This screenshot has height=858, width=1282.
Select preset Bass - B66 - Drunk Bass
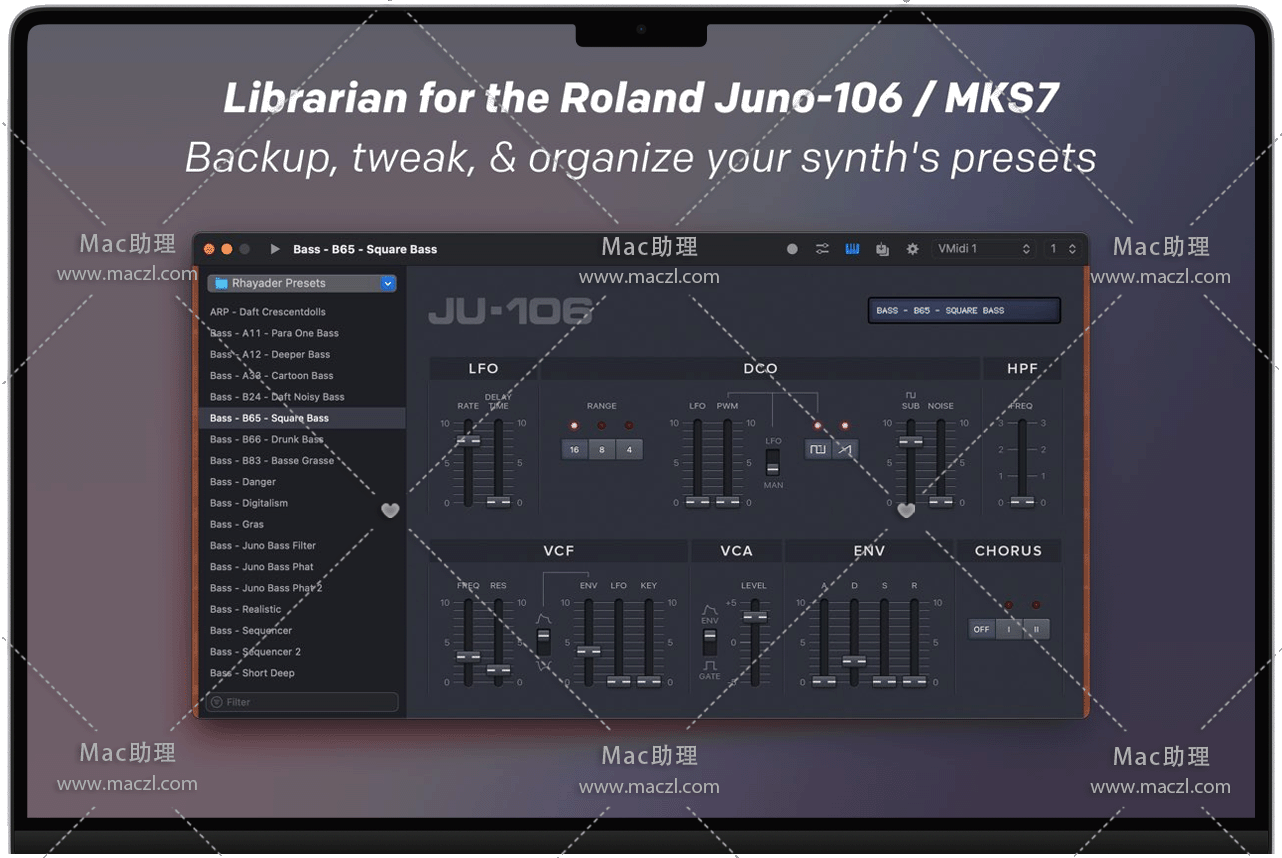click(266, 439)
